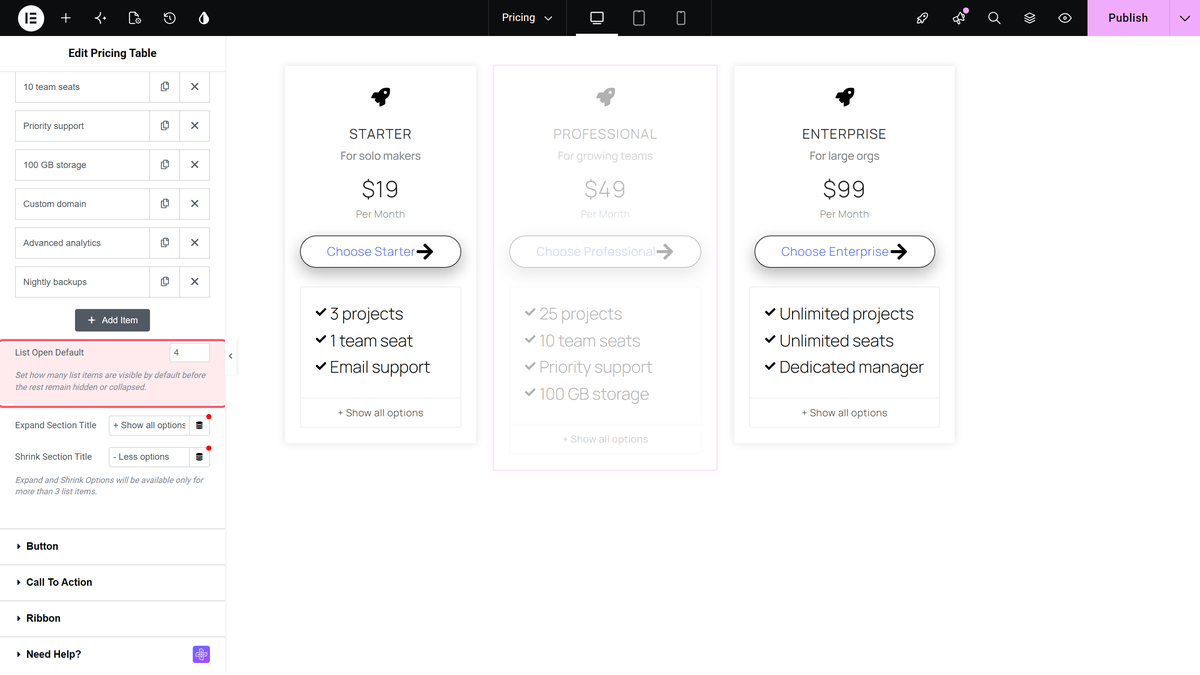
Task: Click the Enterprise card rocket icon
Action: point(844,96)
